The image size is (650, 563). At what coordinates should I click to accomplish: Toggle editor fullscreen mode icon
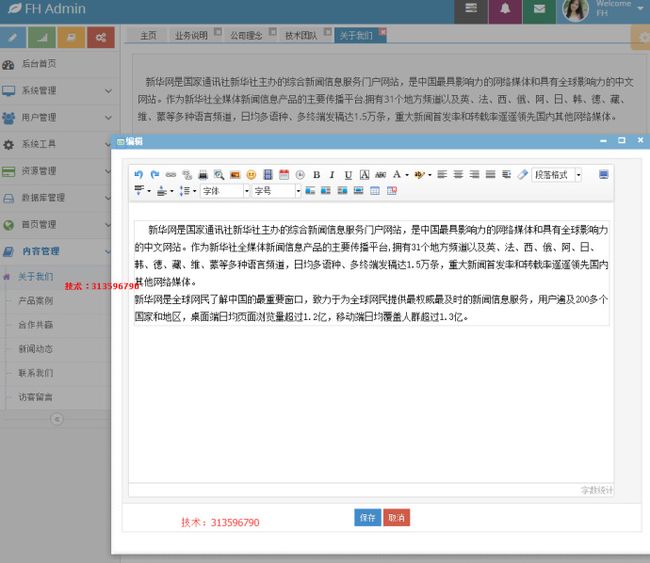[604, 175]
